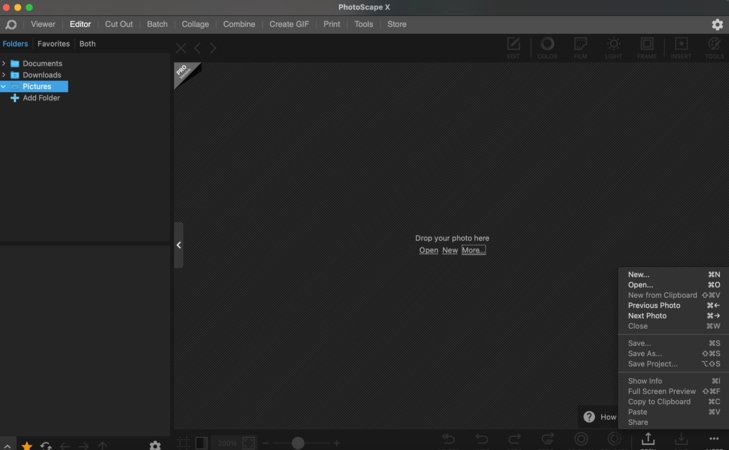The image size is (729, 450).
Task: Show the Favorites tab in sidebar
Action: point(53,44)
